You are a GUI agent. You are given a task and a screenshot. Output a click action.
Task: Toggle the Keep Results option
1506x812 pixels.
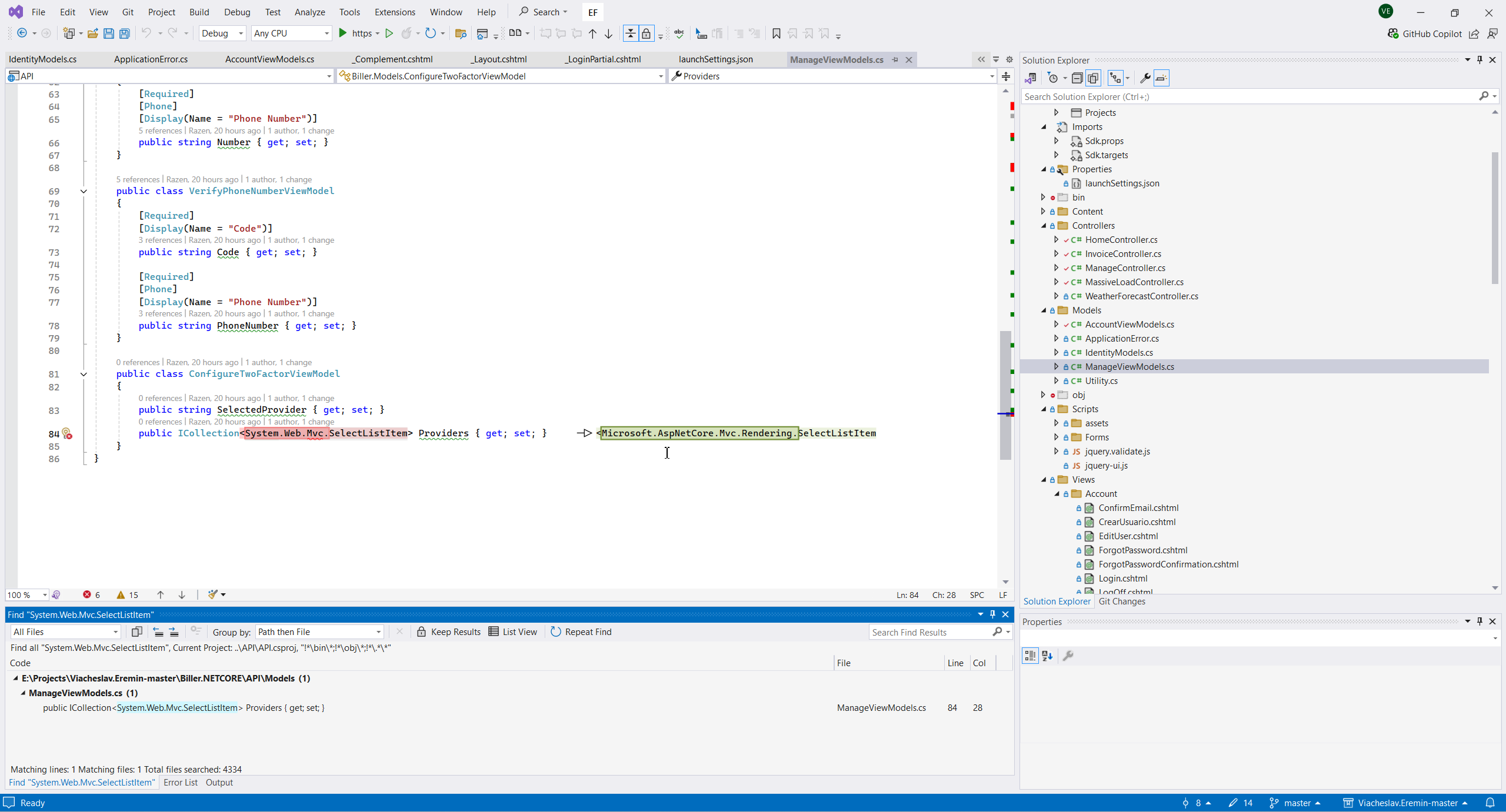click(x=448, y=631)
